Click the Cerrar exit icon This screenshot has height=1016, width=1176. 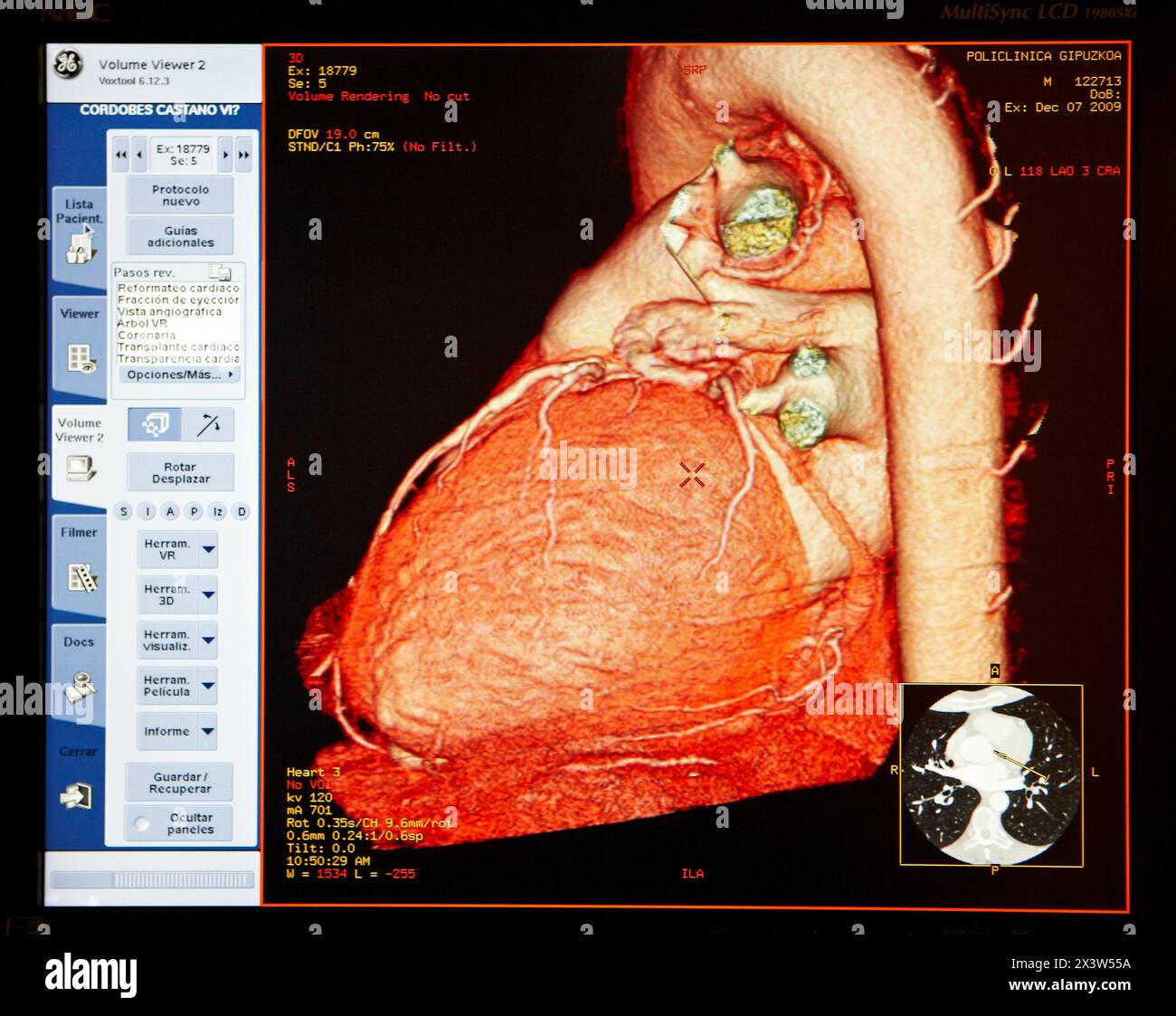[75, 795]
